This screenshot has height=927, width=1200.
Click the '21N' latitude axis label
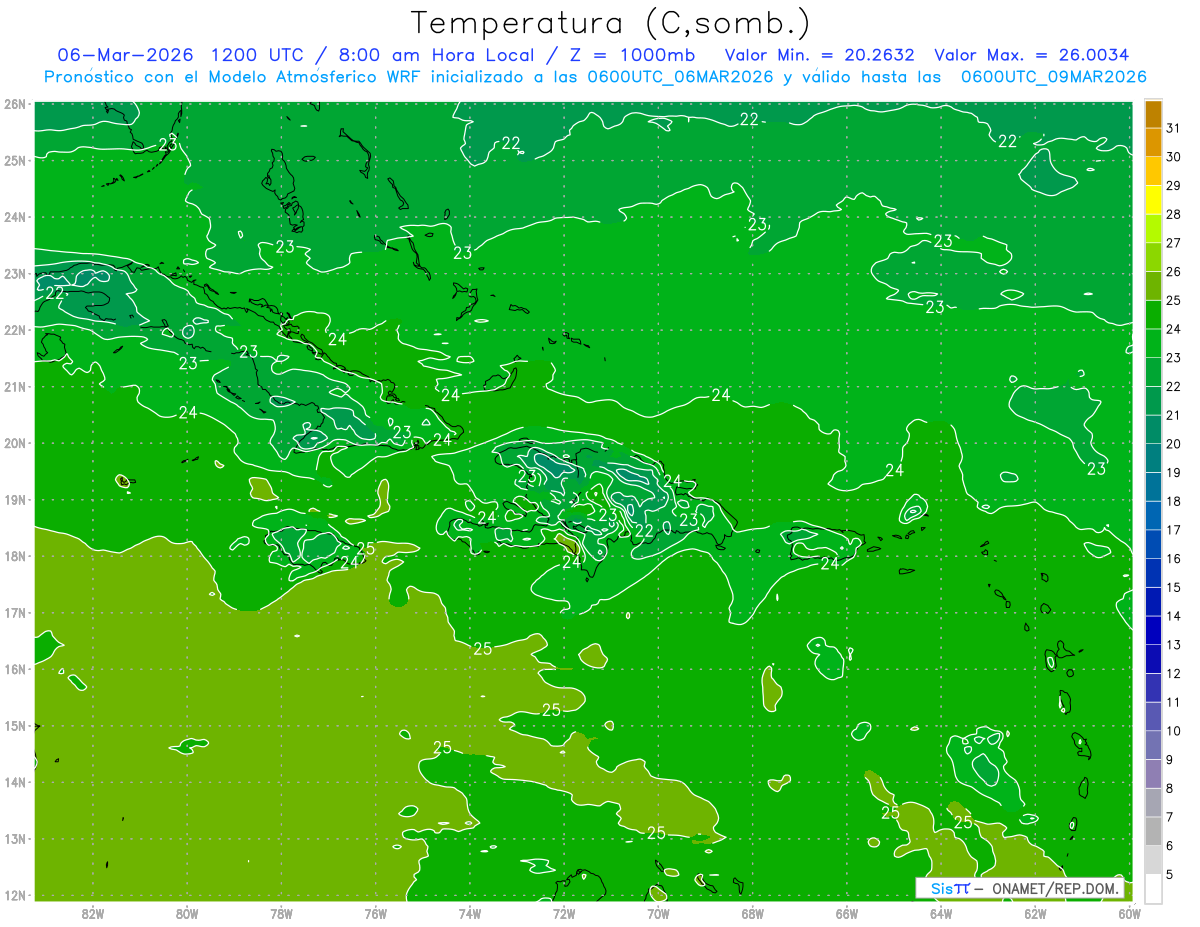click(x=15, y=386)
